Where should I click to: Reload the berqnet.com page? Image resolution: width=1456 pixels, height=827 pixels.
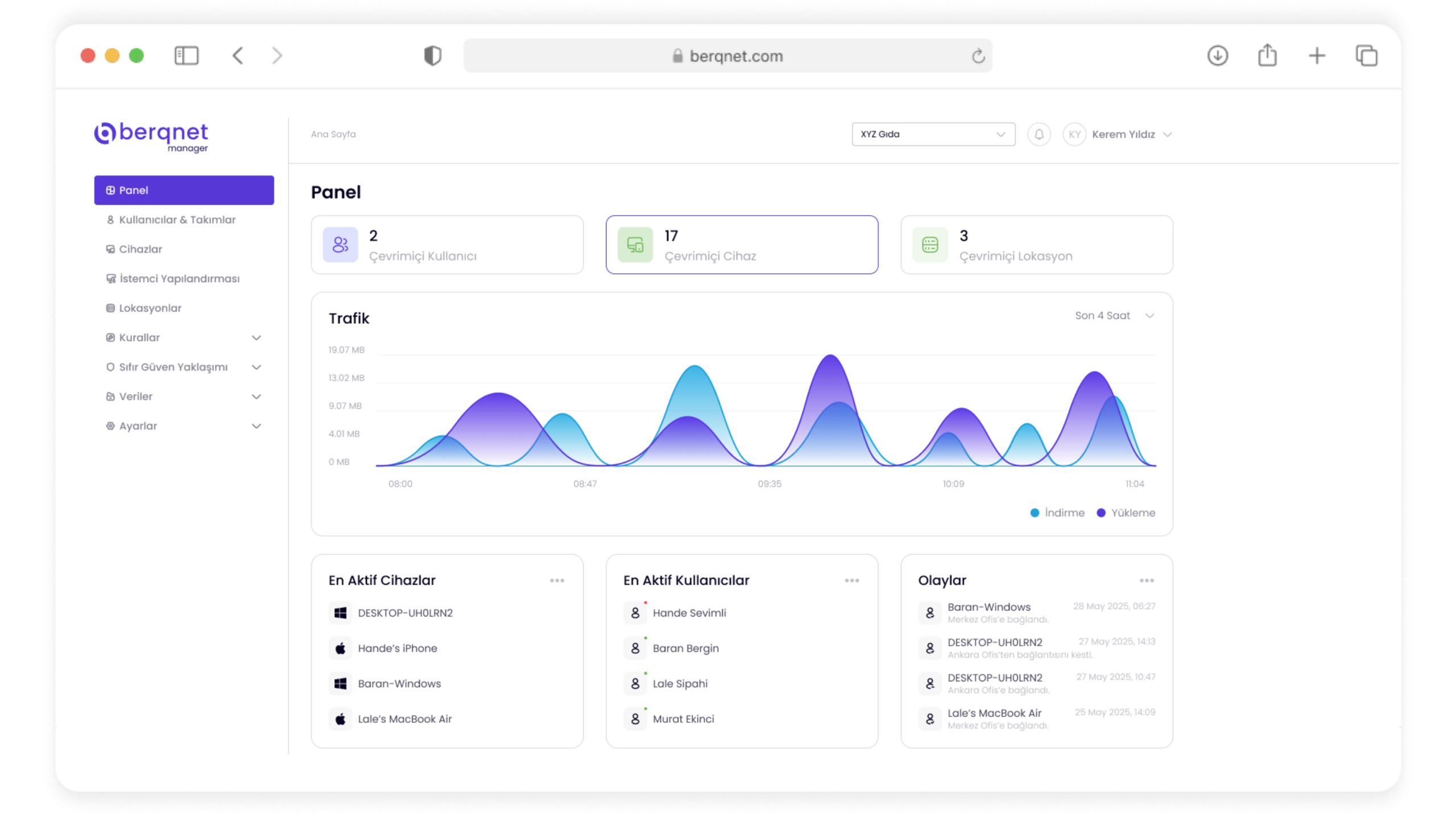[978, 56]
